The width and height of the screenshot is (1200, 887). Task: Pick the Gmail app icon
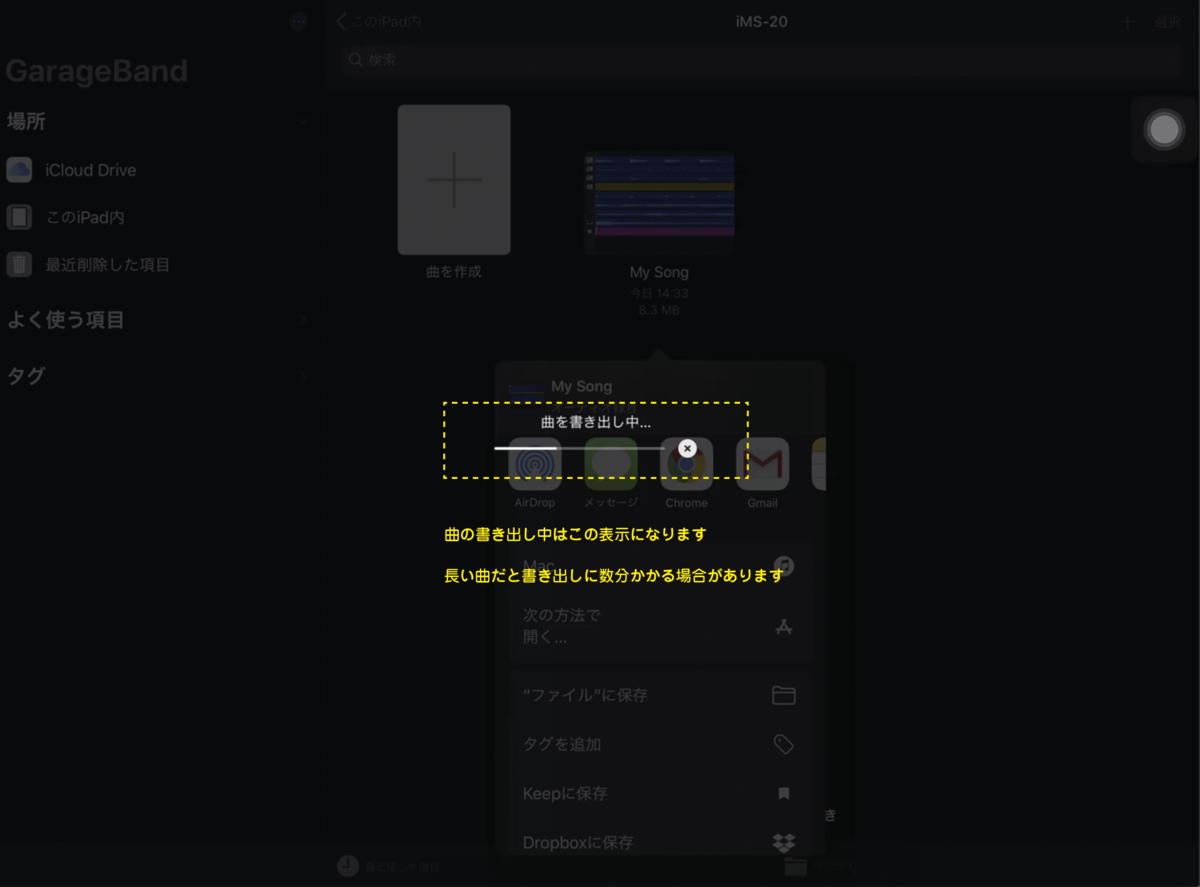point(763,464)
